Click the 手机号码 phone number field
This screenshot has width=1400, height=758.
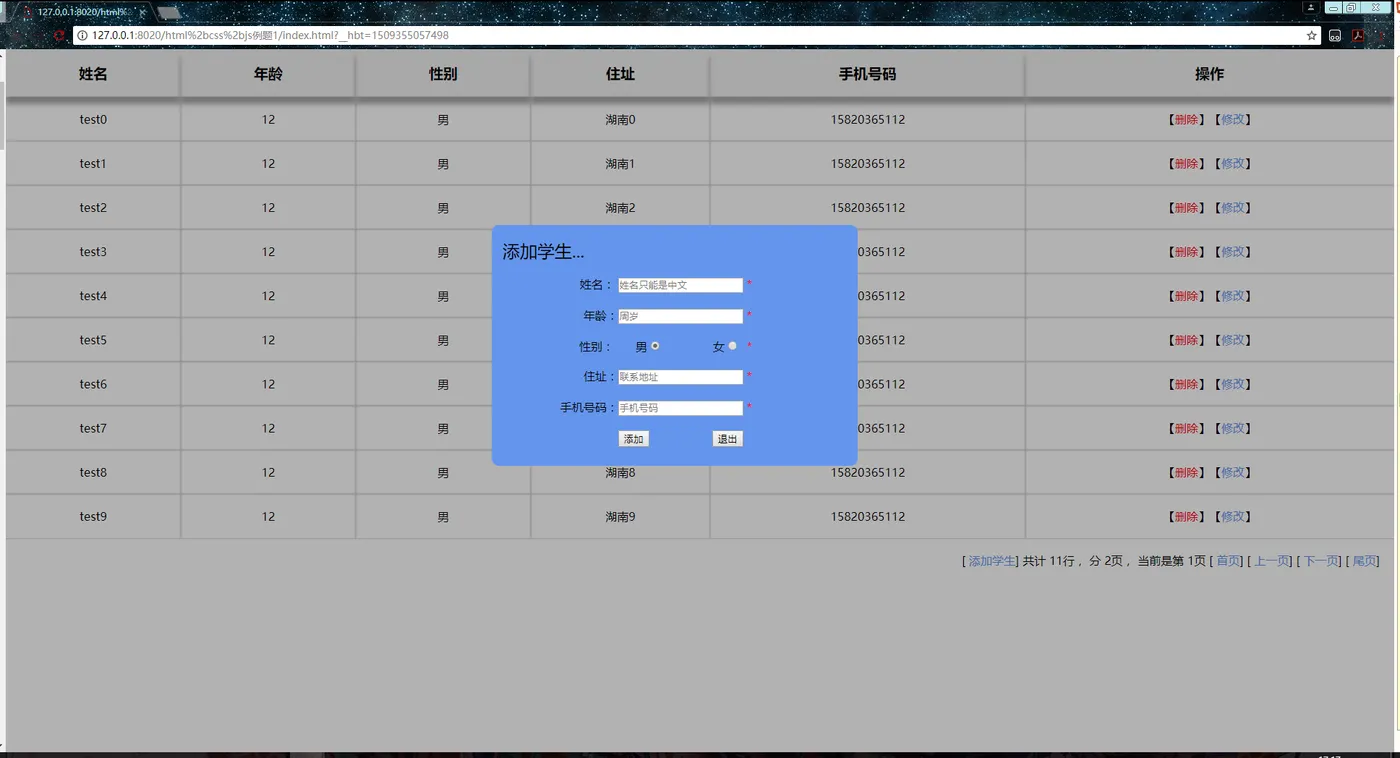pyautogui.click(x=681, y=407)
